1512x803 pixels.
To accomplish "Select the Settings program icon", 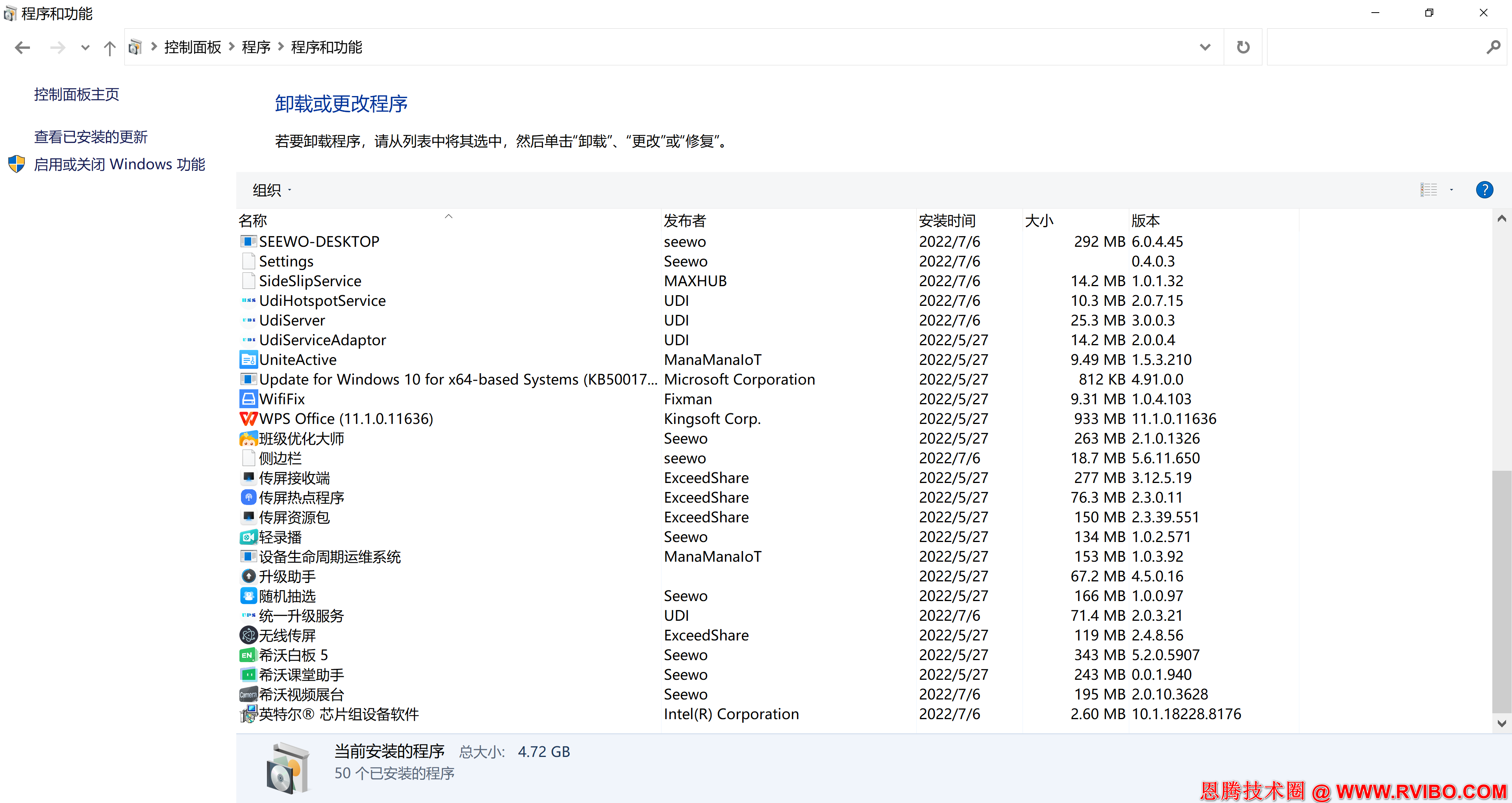I will [248, 261].
